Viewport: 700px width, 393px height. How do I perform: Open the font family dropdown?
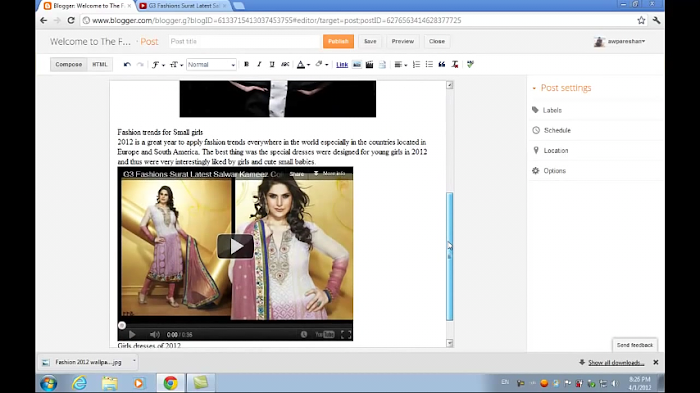click(158, 64)
